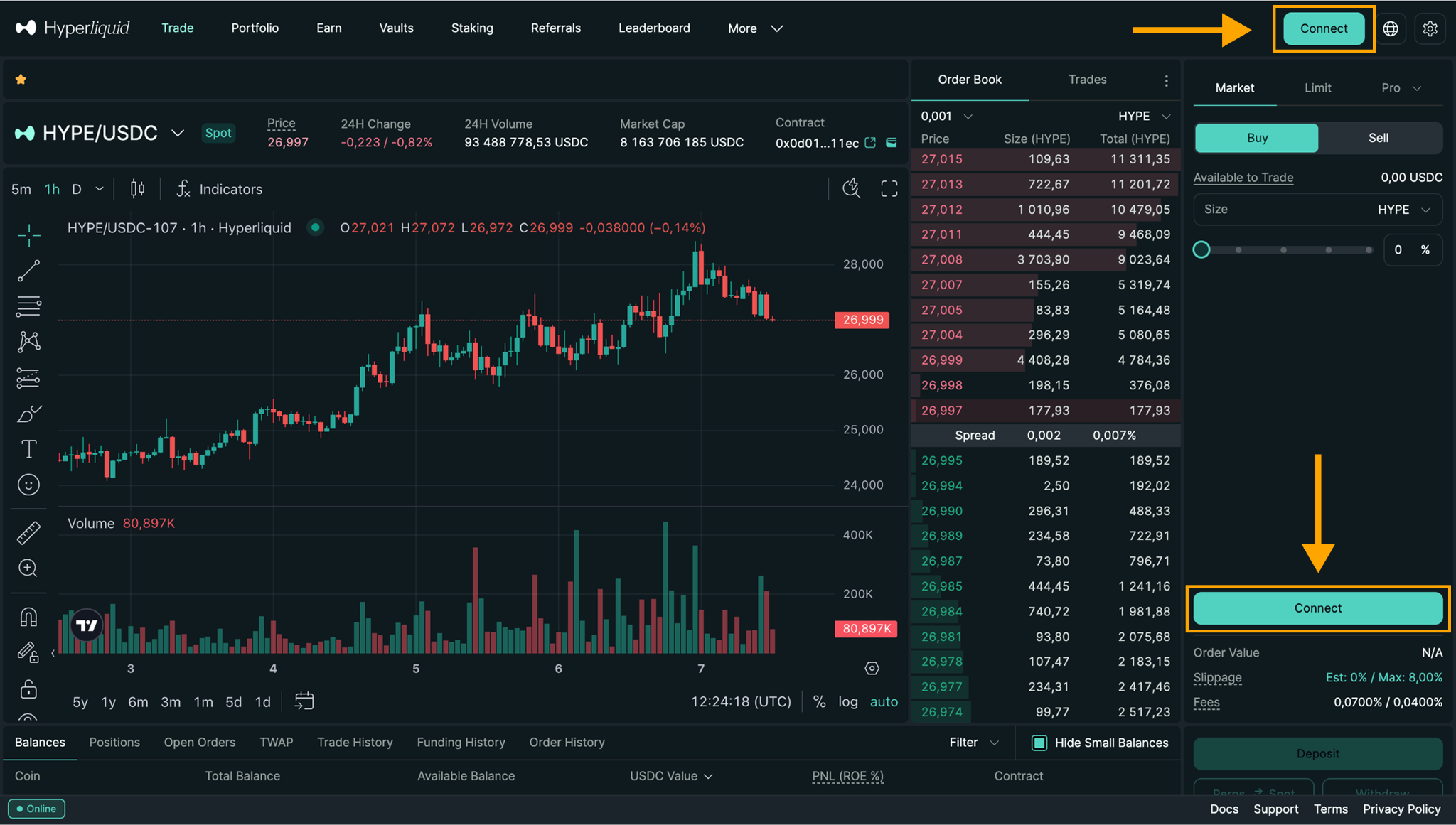Click the size percentage input field

coord(1413,250)
